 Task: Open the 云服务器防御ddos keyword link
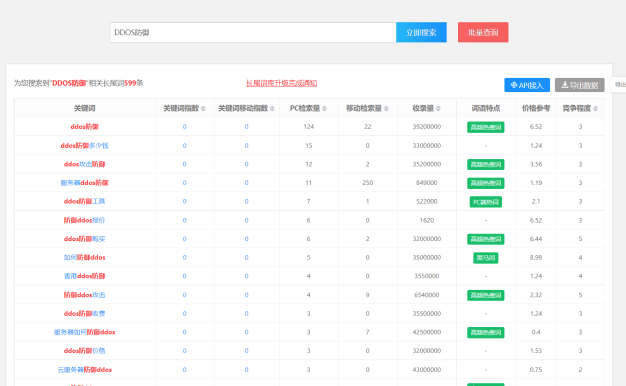click(x=85, y=370)
